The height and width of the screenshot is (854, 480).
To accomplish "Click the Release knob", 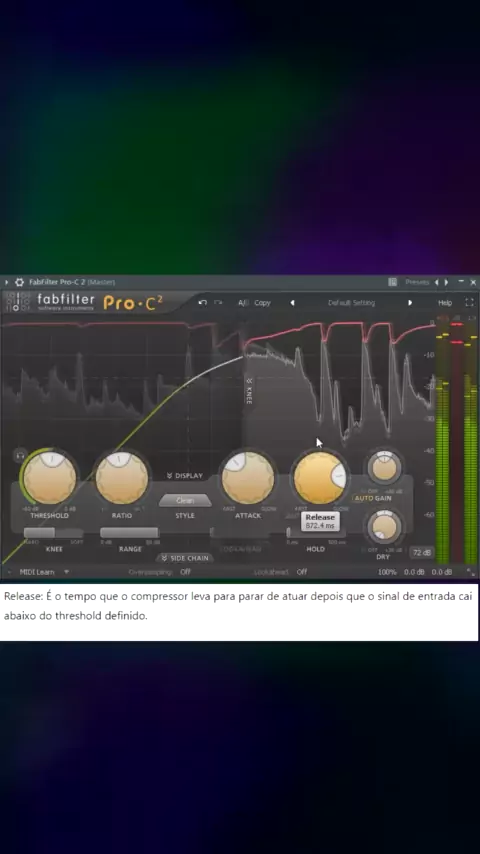I will [x=320, y=478].
